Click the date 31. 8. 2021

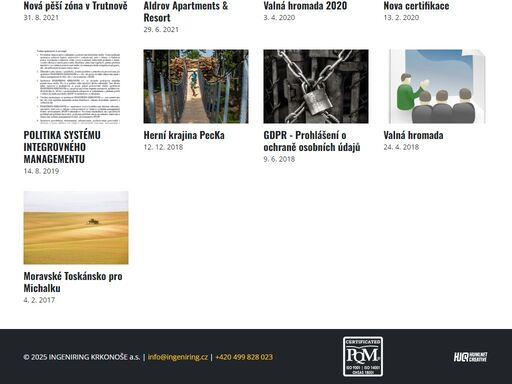[41, 18]
